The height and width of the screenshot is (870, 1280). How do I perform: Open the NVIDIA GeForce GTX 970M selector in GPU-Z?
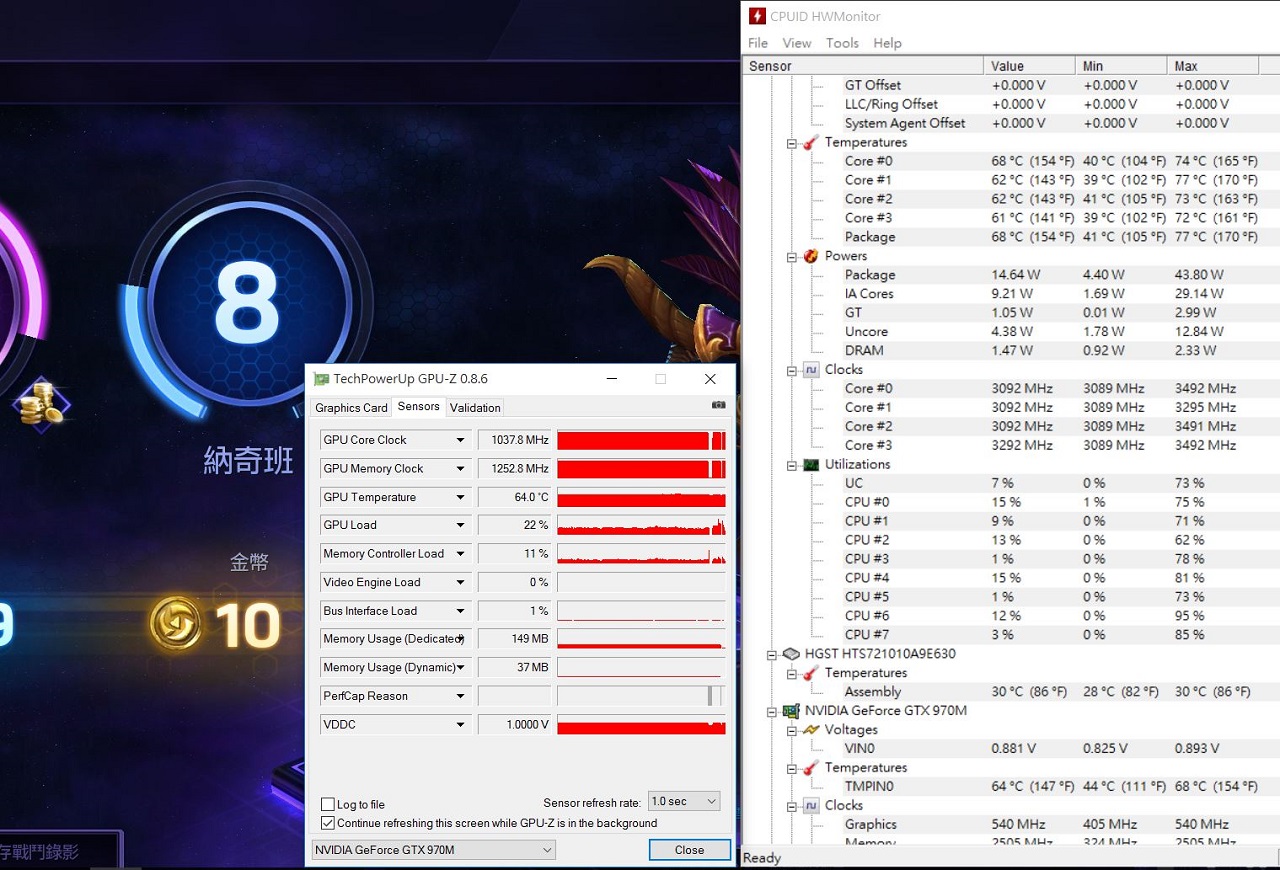(x=434, y=850)
